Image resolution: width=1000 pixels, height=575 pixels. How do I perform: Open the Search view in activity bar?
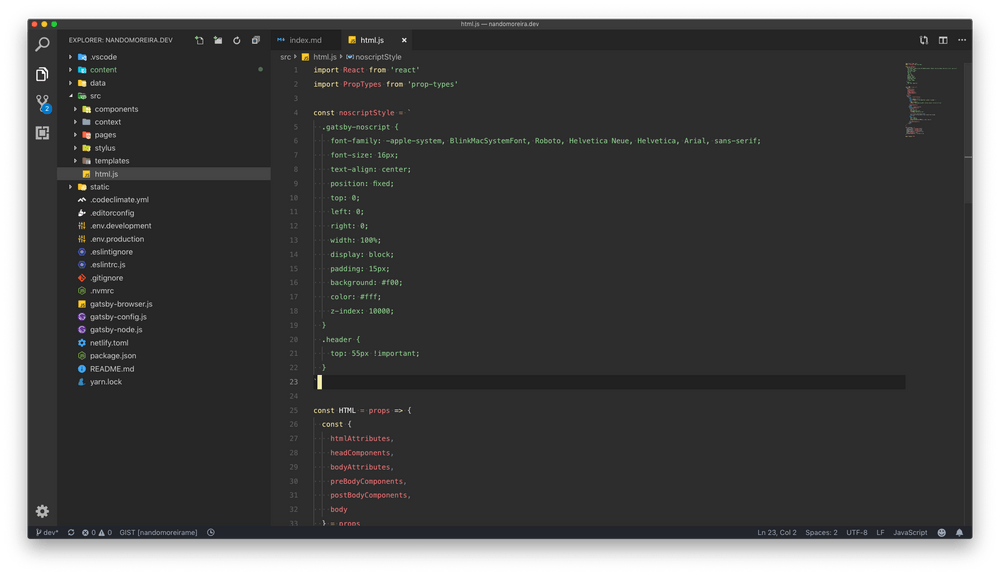pyautogui.click(x=42, y=44)
